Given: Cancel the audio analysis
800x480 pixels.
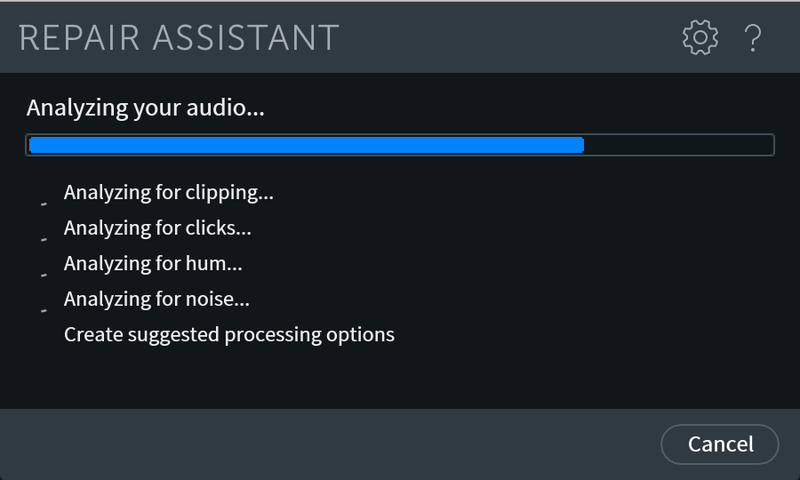Looking at the screenshot, I should click(720, 443).
